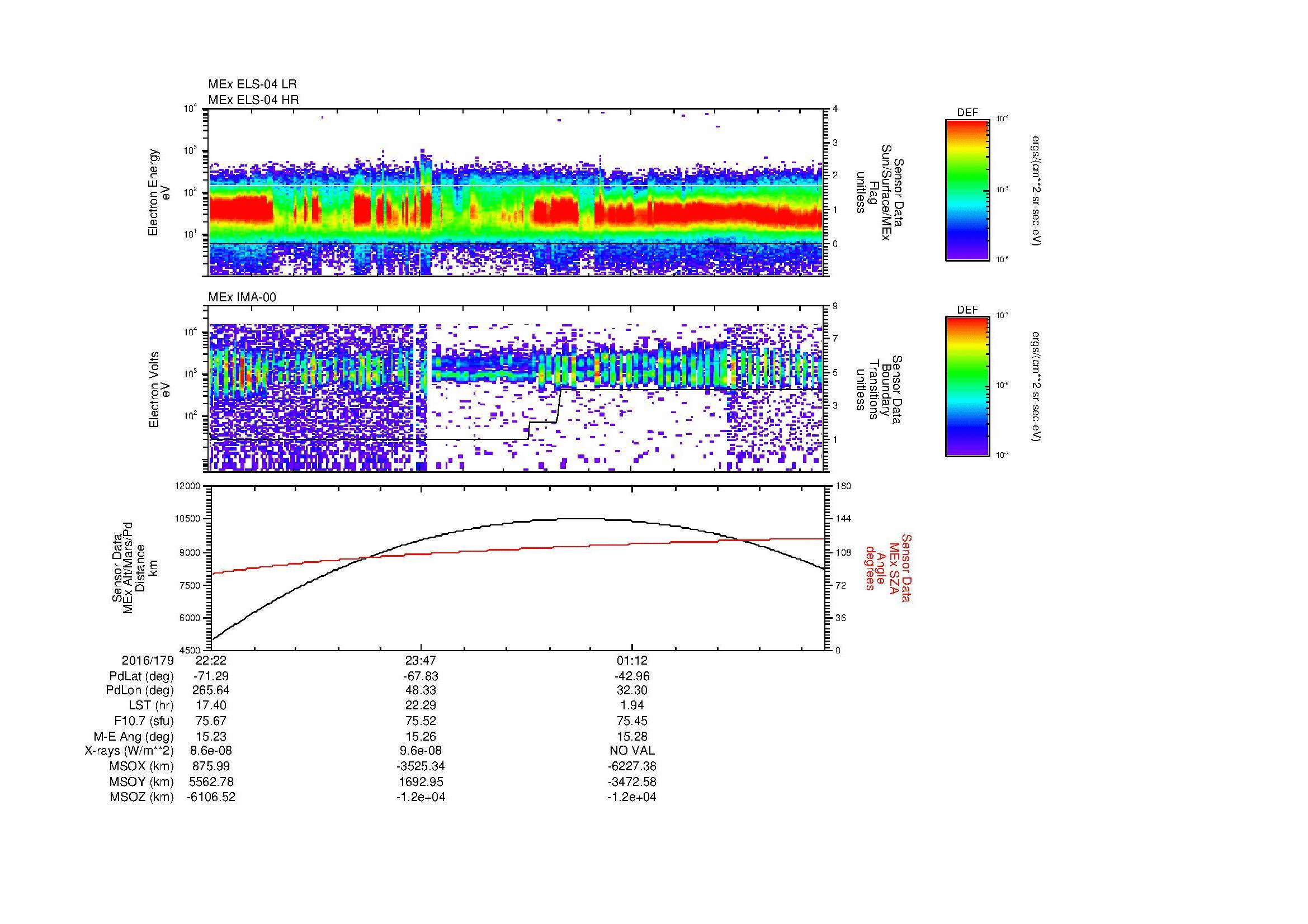Click the LST value '17.40'
The width and height of the screenshot is (1308, 924).
tap(211, 705)
